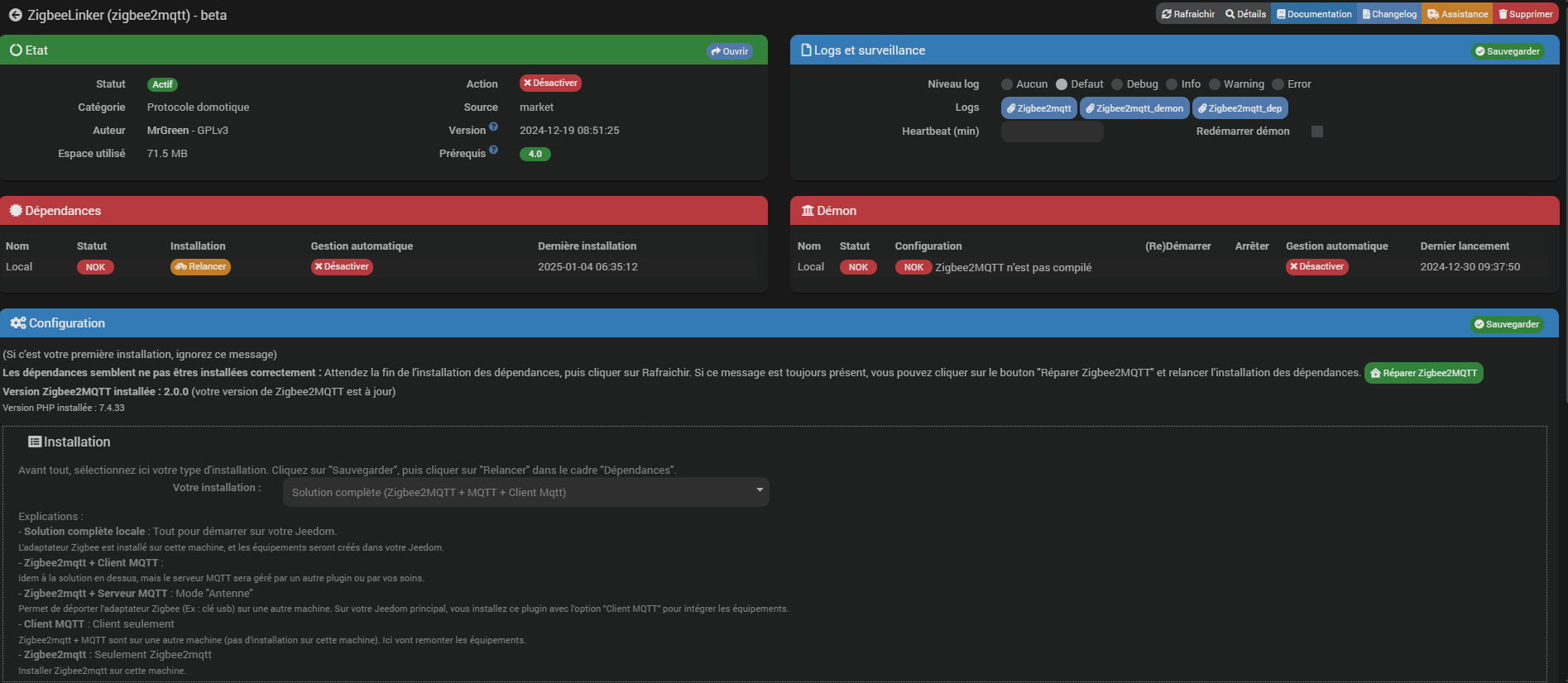Open the Documentation page
The image size is (1568, 683).
pyautogui.click(x=1314, y=14)
